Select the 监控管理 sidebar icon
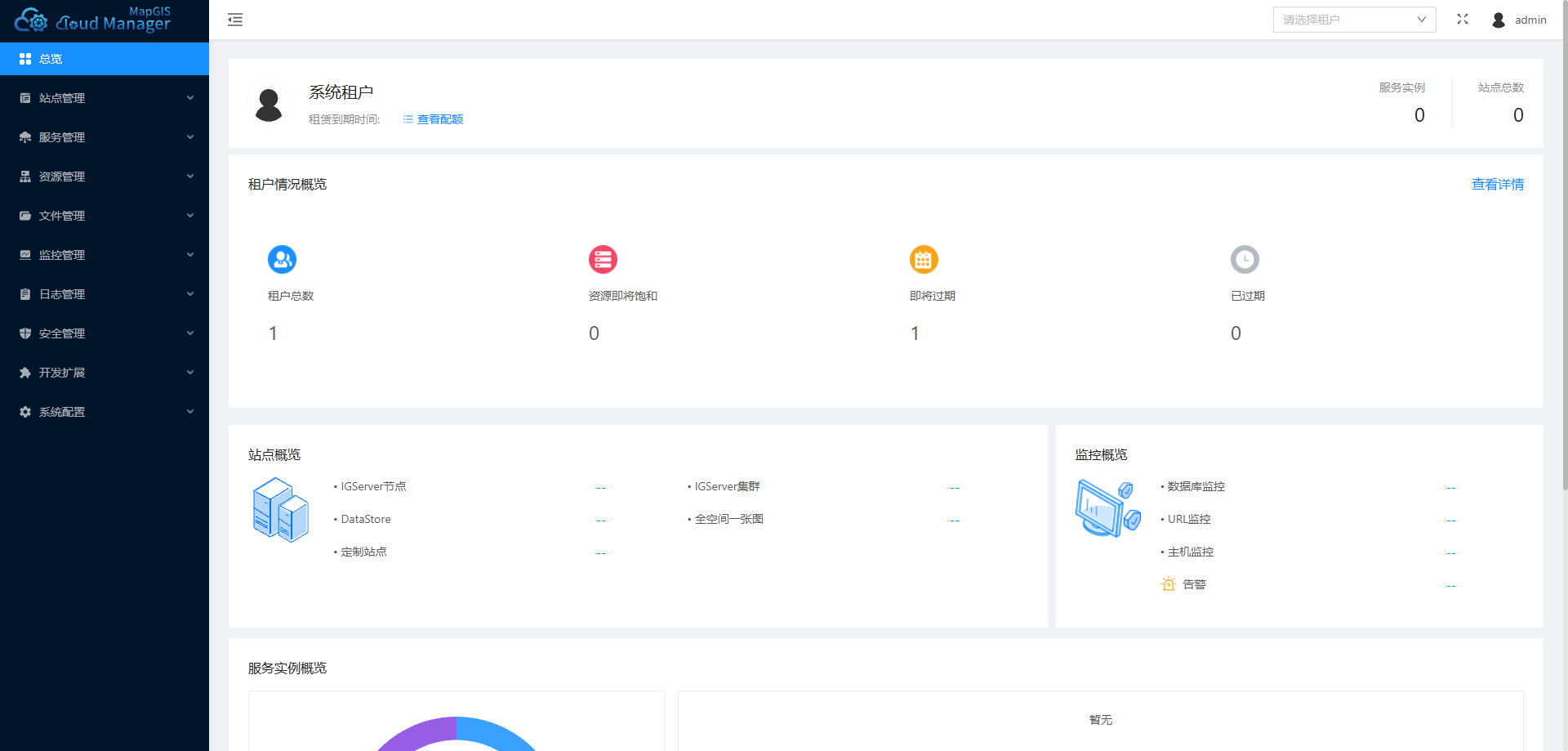 pos(24,254)
